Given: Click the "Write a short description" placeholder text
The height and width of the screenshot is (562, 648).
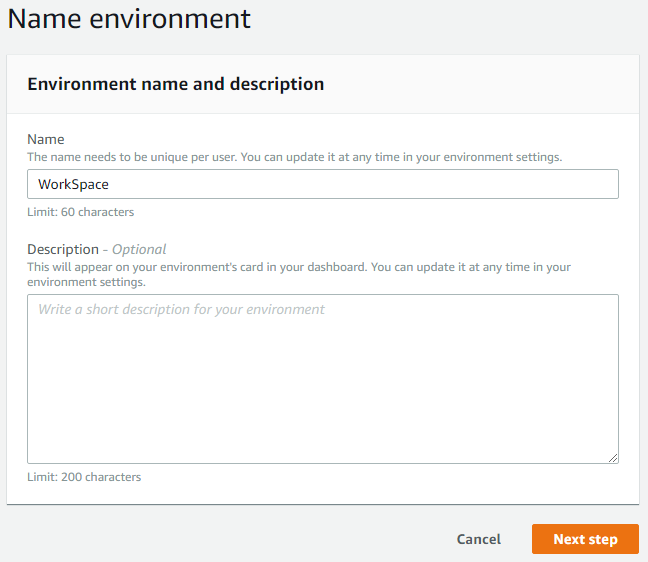Looking at the screenshot, I should coord(181,310).
